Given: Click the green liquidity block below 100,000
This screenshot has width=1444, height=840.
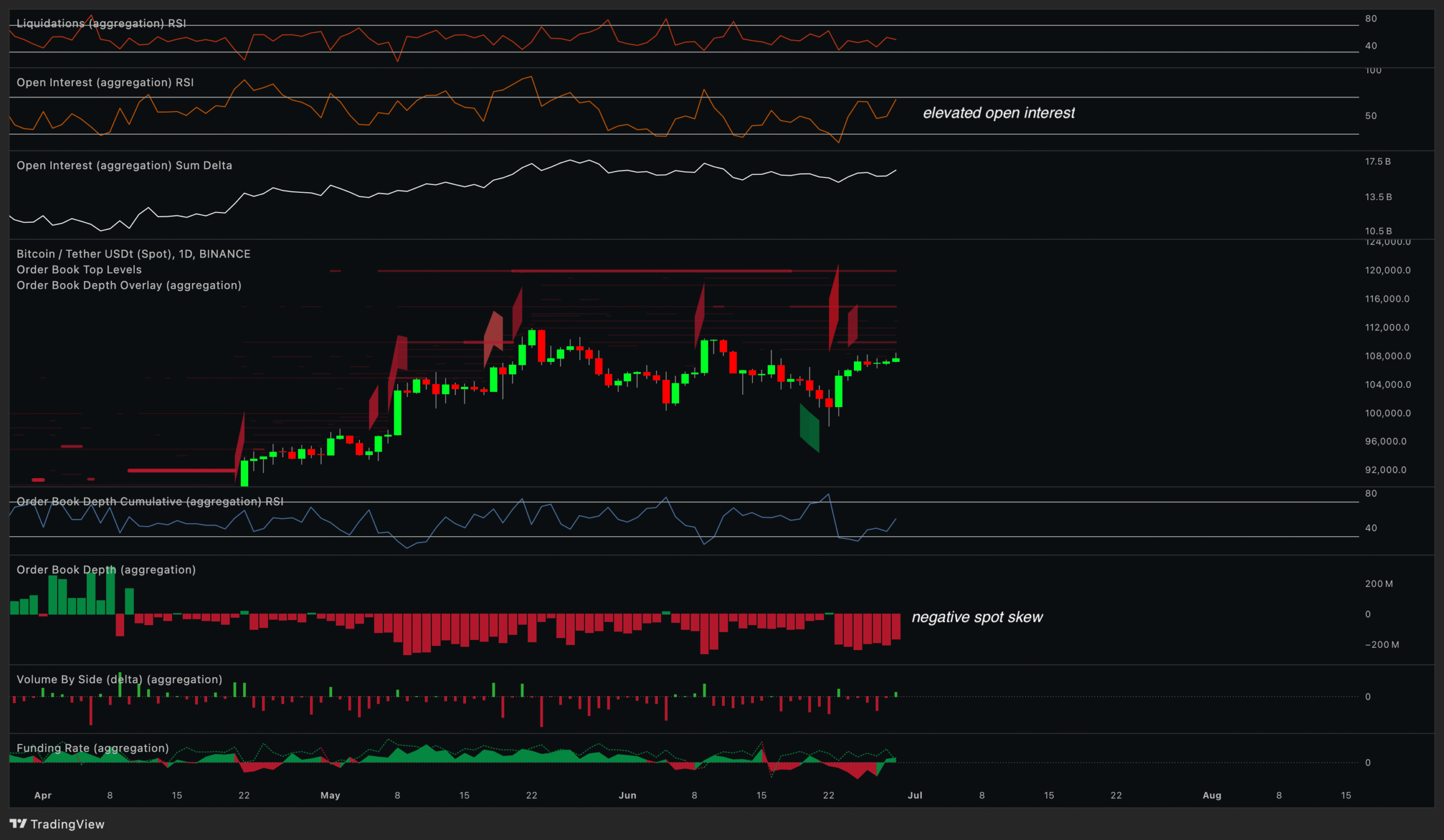Looking at the screenshot, I should (x=809, y=428).
